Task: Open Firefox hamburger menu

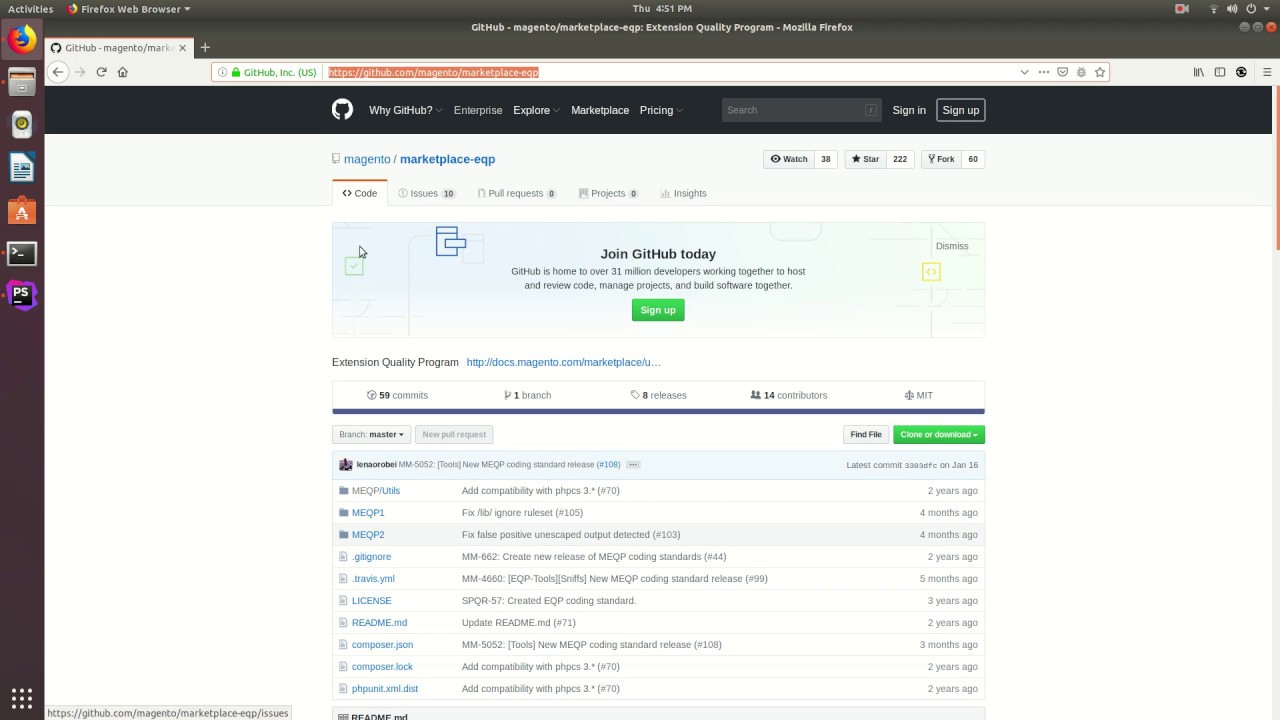Action: tap(1267, 72)
